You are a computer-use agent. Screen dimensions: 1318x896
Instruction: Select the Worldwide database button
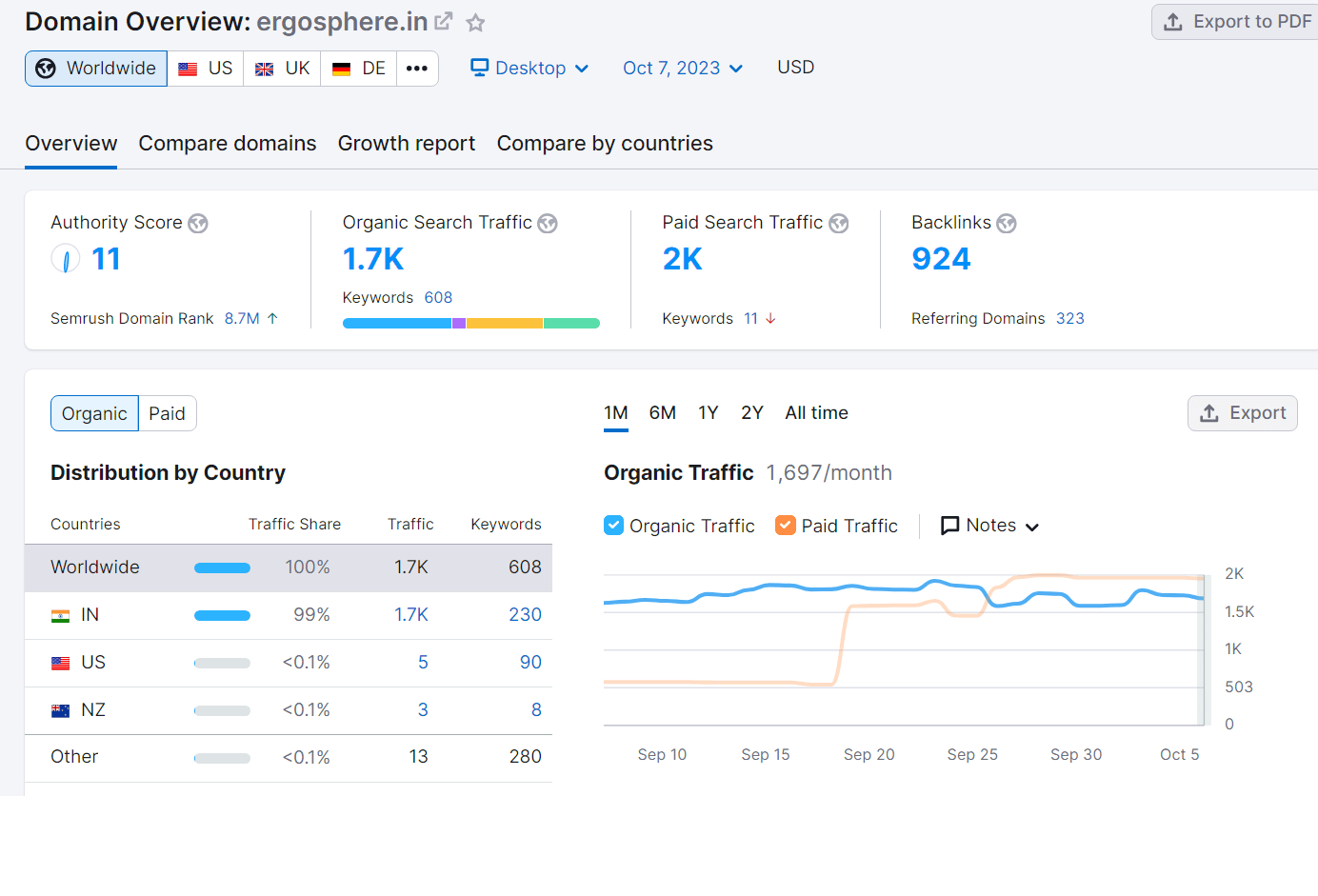pyautogui.click(x=96, y=69)
